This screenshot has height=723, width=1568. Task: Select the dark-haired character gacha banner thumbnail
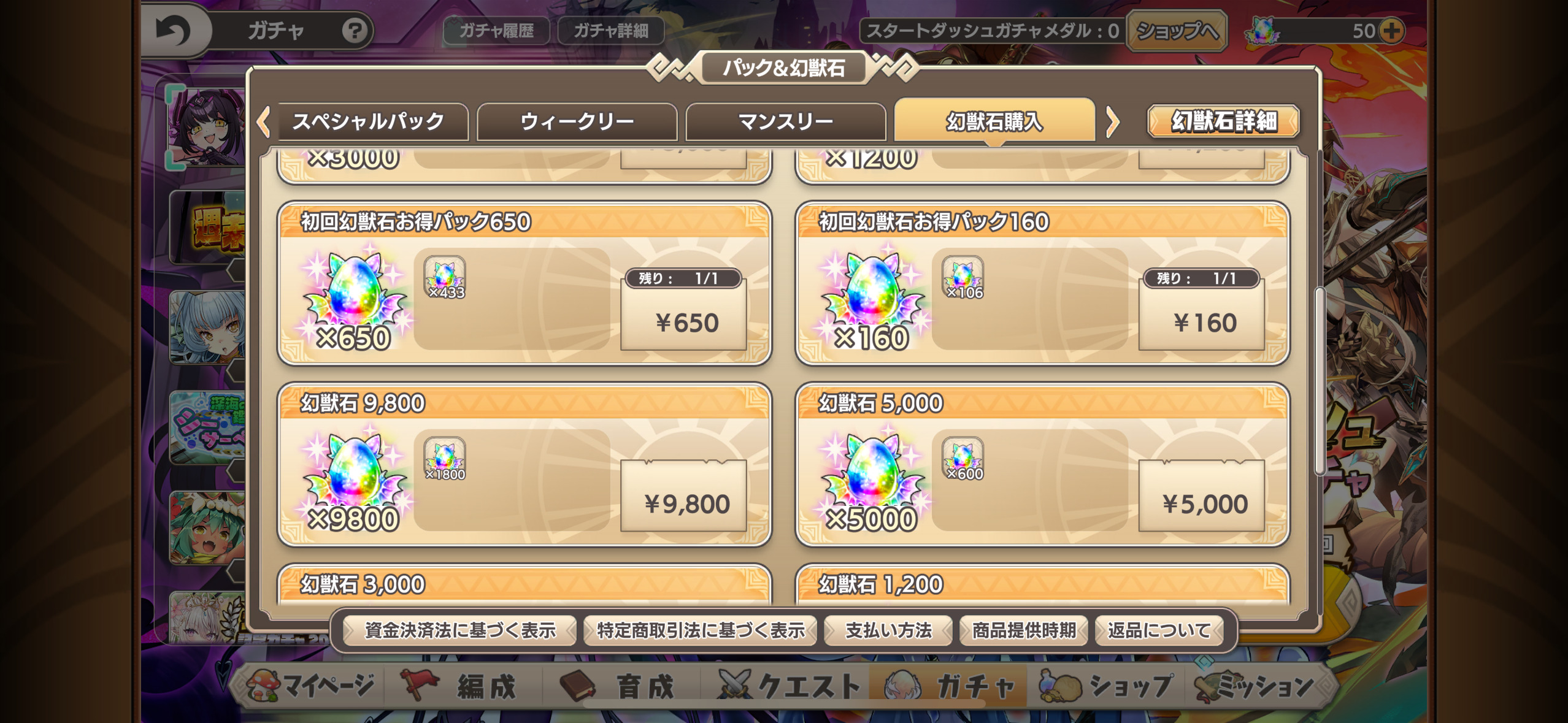pos(209,127)
